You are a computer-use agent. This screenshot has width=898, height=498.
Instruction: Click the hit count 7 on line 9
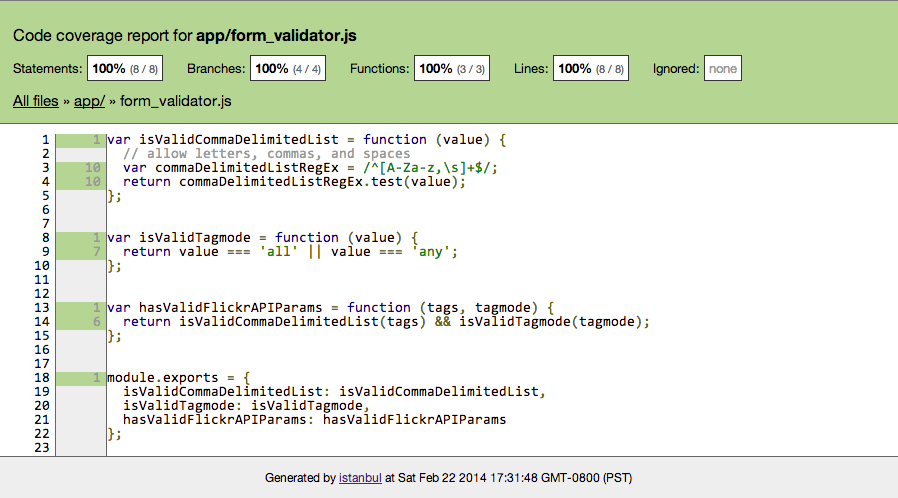(x=97, y=252)
